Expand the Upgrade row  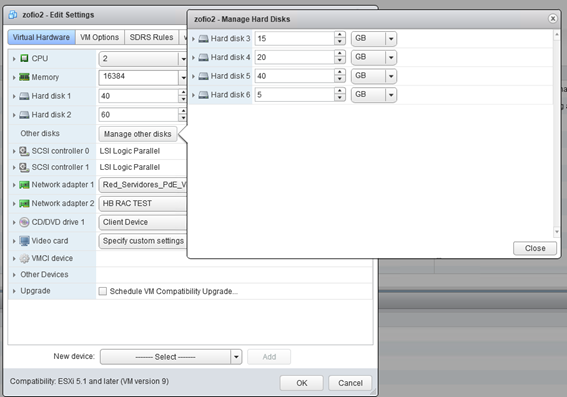tap(14, 291)
